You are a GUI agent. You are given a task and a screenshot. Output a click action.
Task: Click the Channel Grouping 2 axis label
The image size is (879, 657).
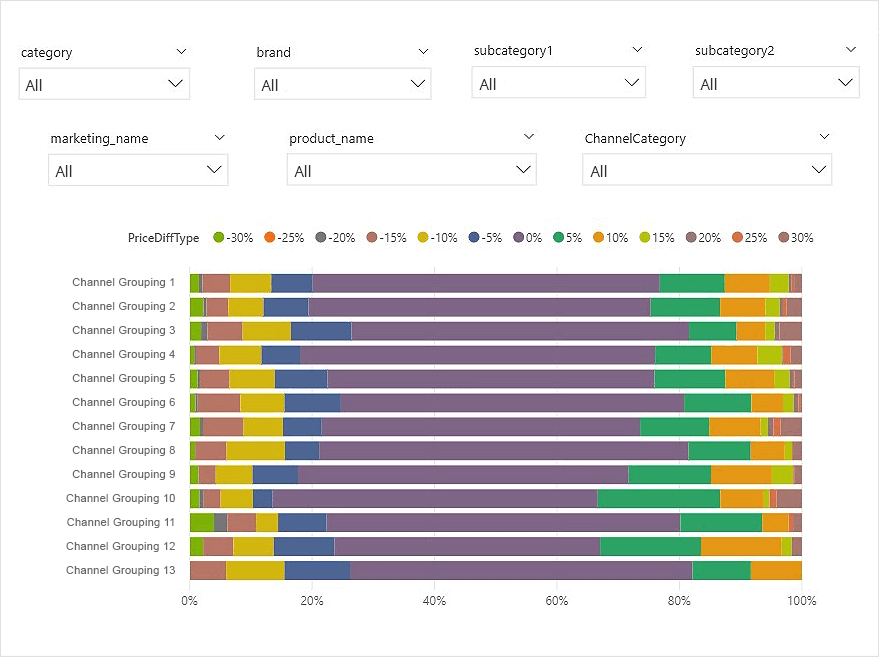[x=123, y=306]
